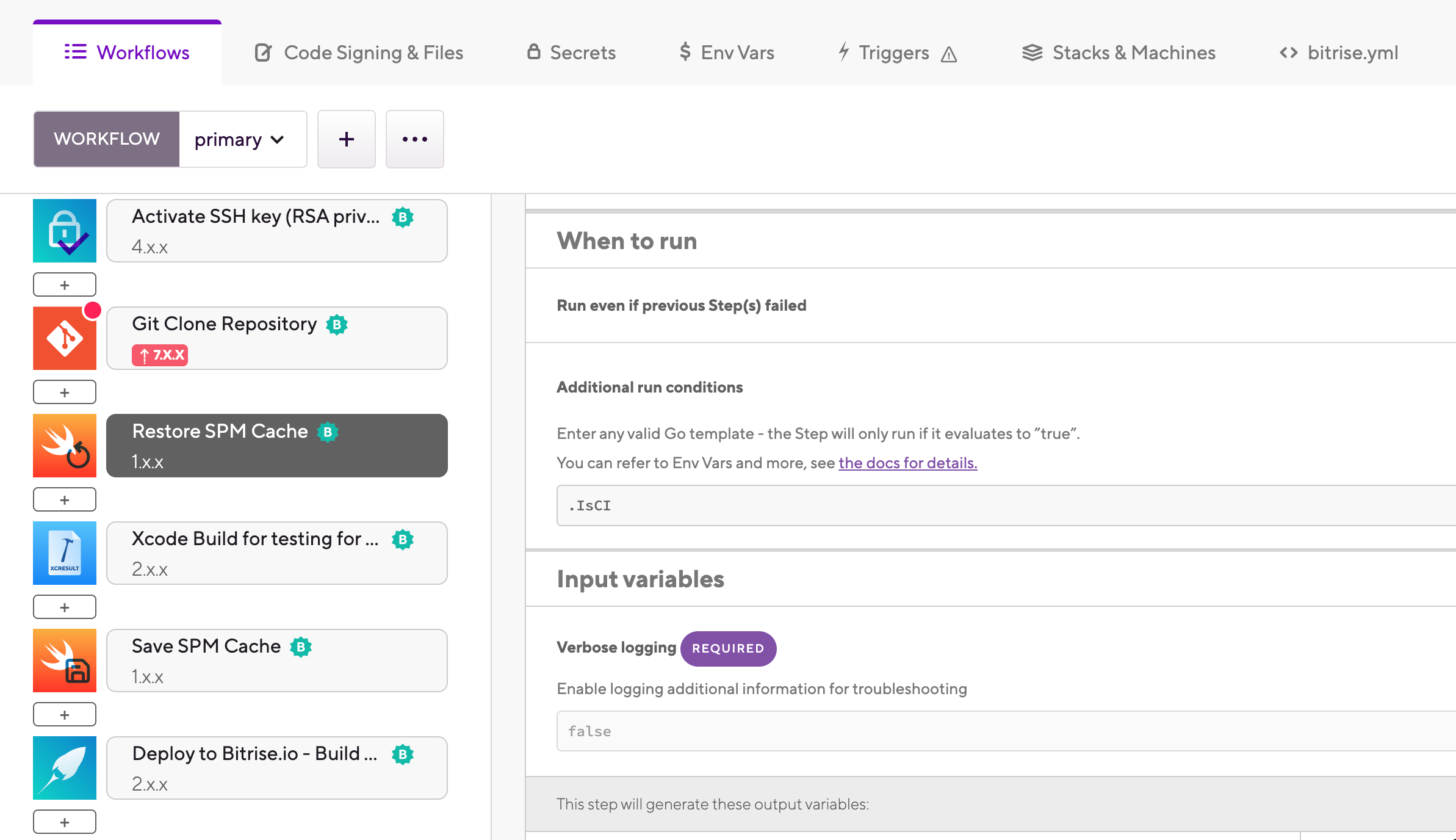
Task: Follow the docs for details link
Action: click(x=907, y=463)
